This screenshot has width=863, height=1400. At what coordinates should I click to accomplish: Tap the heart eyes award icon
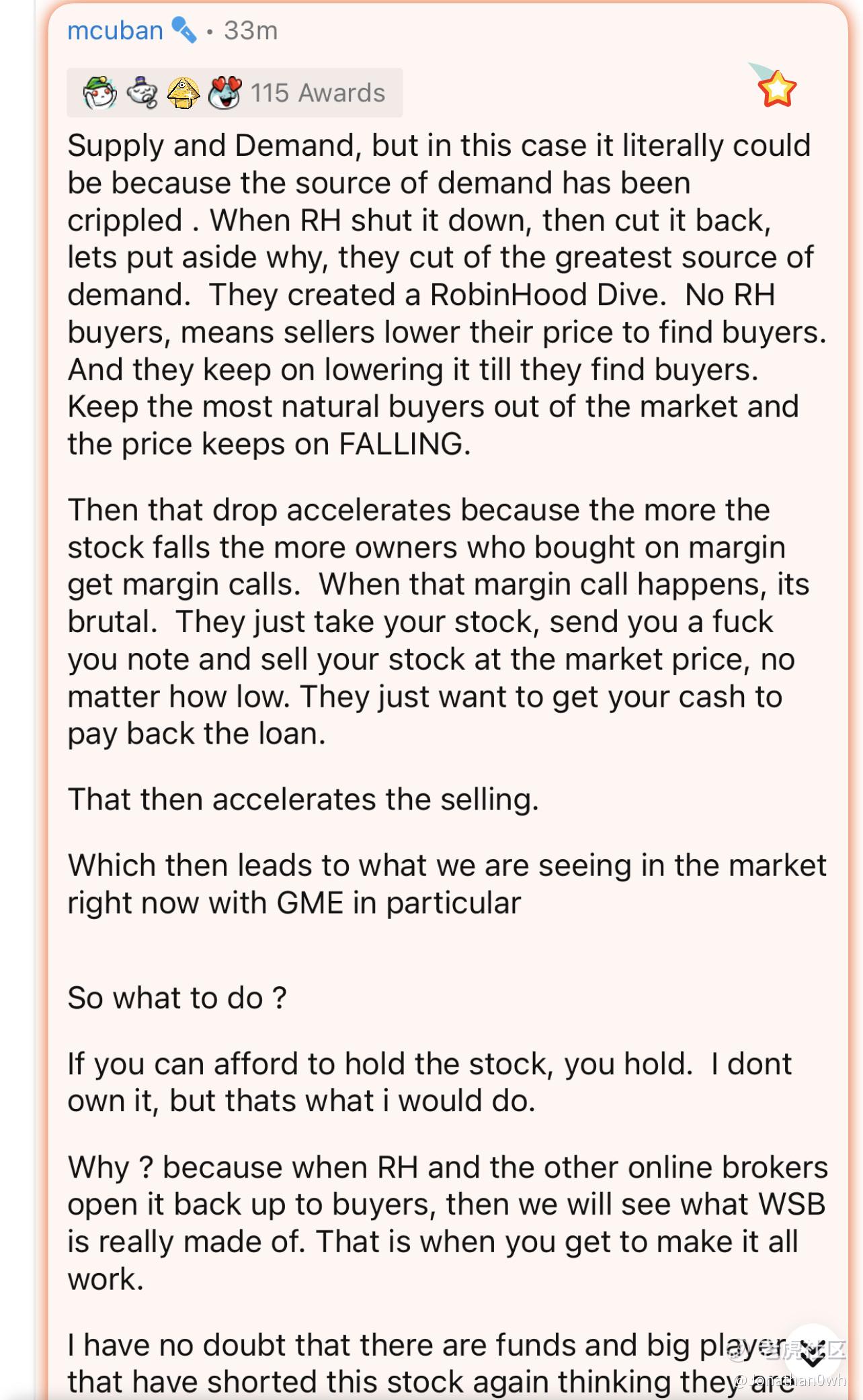point(224,93)
